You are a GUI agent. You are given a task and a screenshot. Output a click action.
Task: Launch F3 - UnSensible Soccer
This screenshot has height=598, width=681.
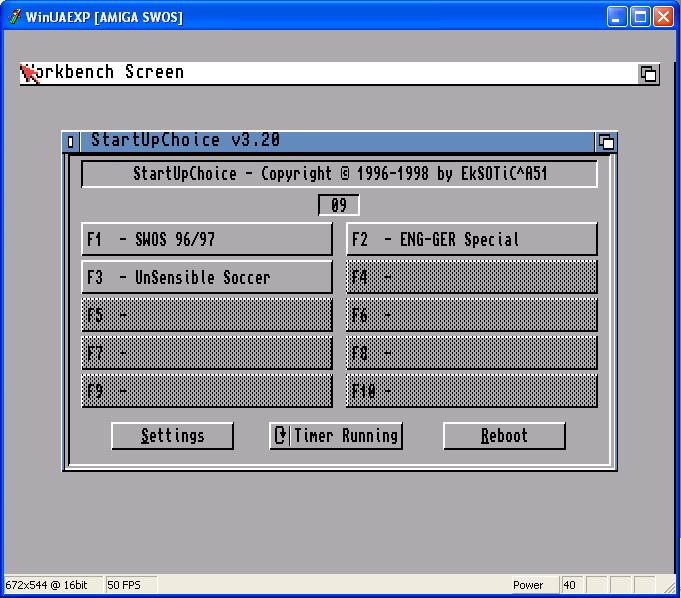207,277
